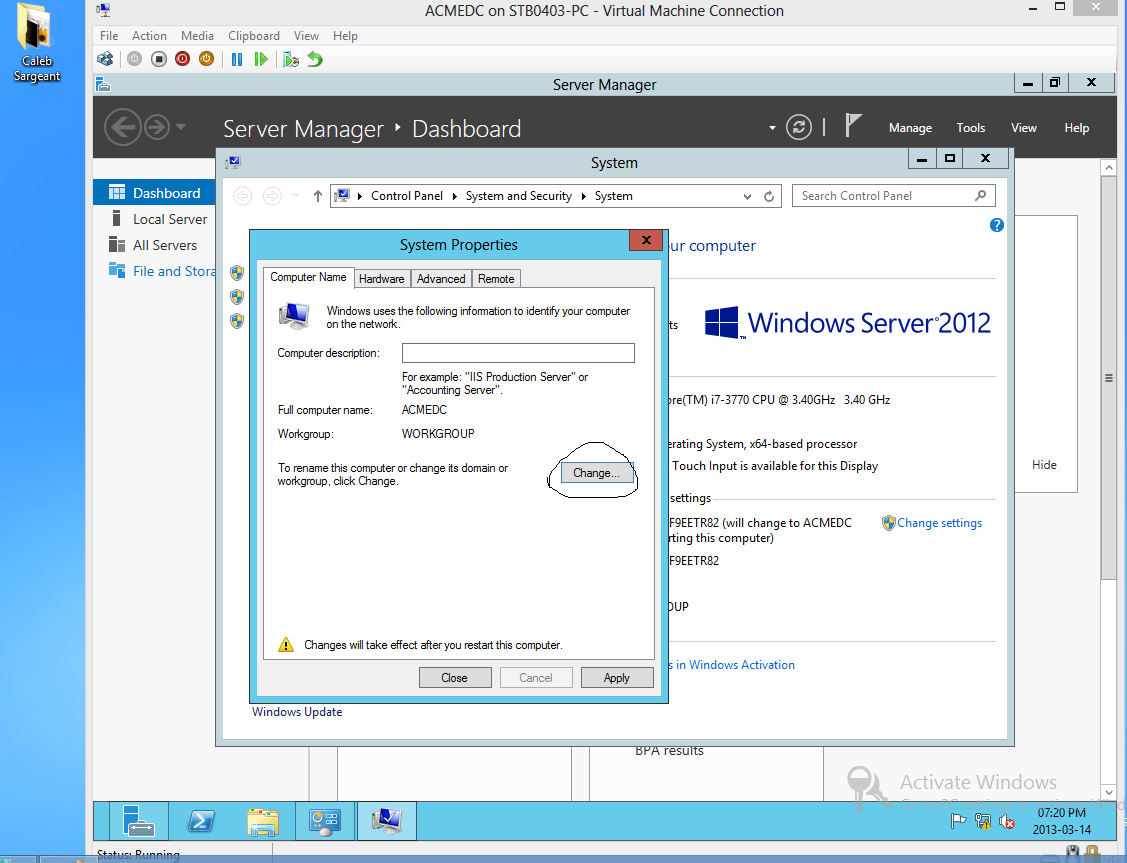Click Server Manager refresh icon

[x=799, y=127]
